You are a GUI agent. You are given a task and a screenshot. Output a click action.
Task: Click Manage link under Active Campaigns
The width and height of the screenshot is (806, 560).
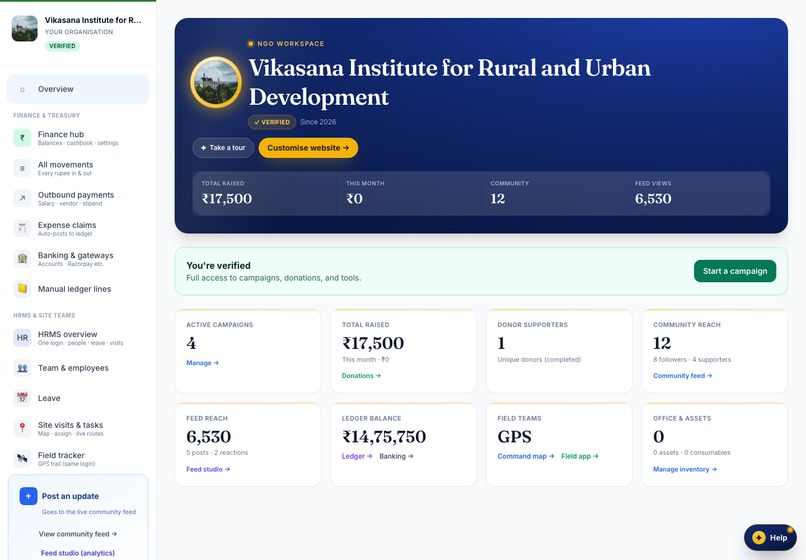203,363
